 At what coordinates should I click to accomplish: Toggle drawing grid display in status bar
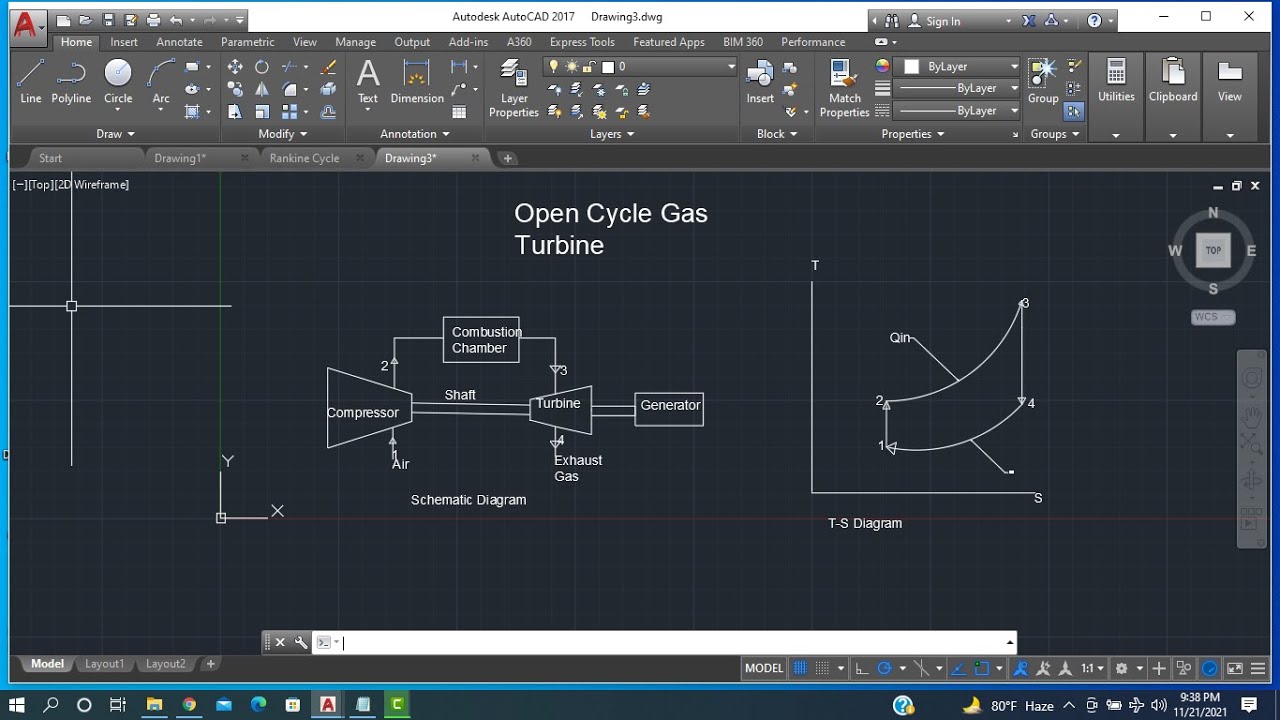tap(800, 668)
